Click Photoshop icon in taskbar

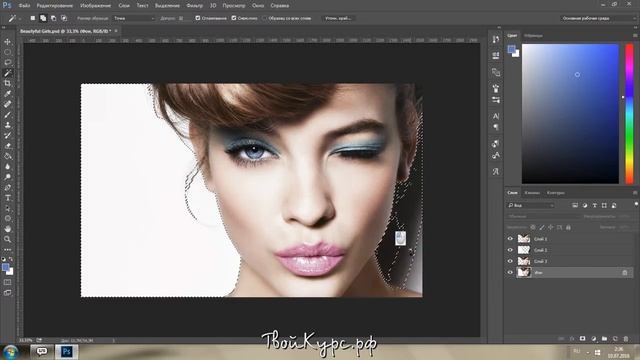point(67,351)
